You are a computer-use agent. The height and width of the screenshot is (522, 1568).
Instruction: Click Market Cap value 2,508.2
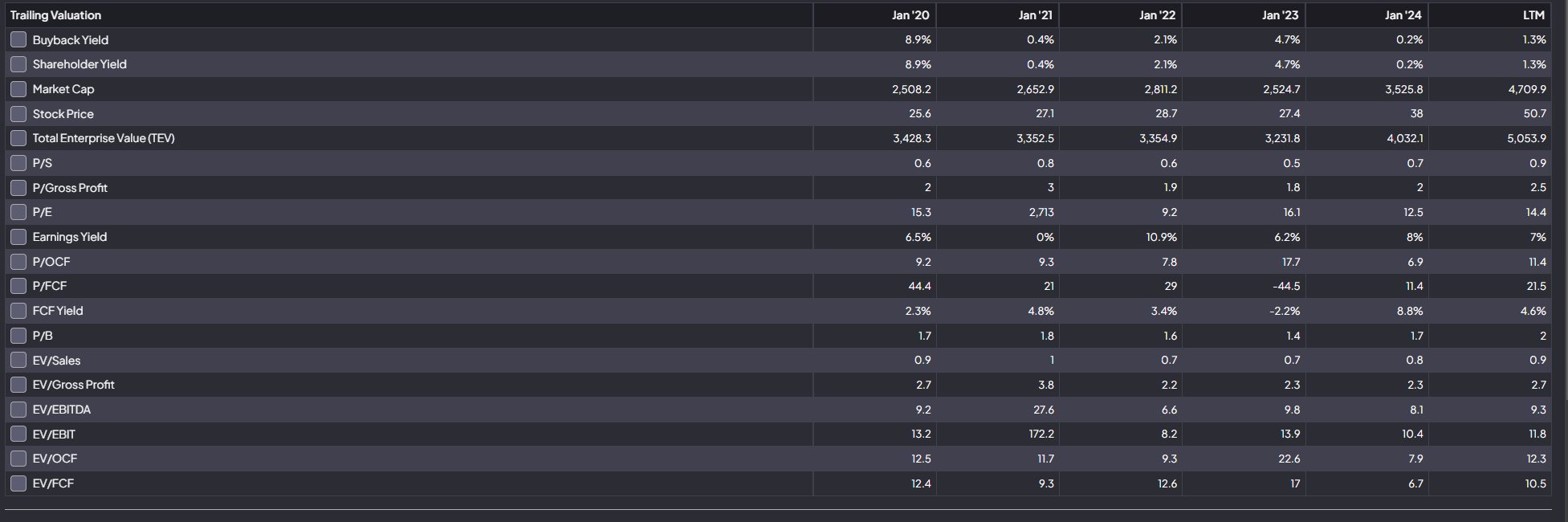(911, 89)
